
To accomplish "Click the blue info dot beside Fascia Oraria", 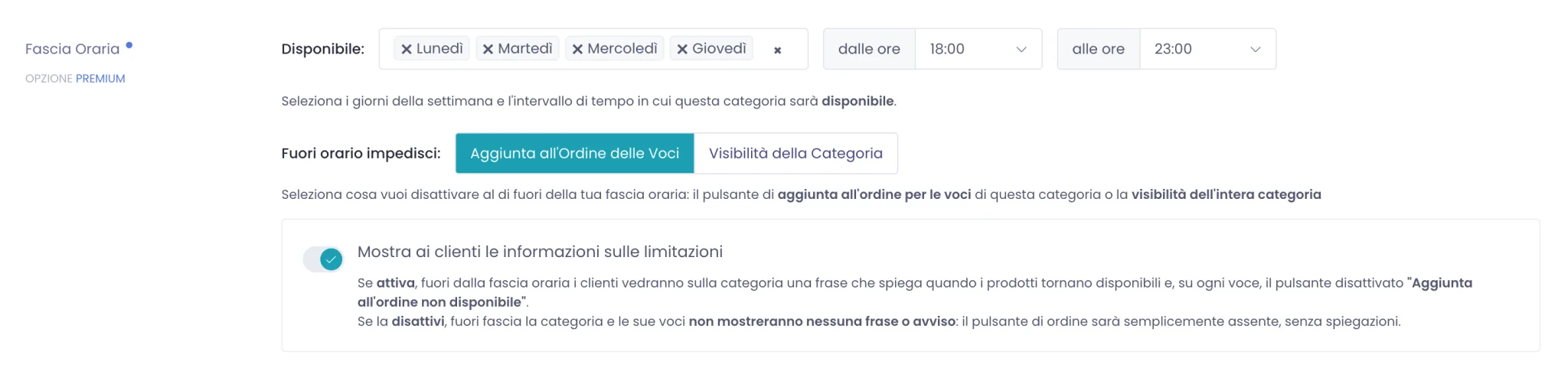I will point(129,45).
